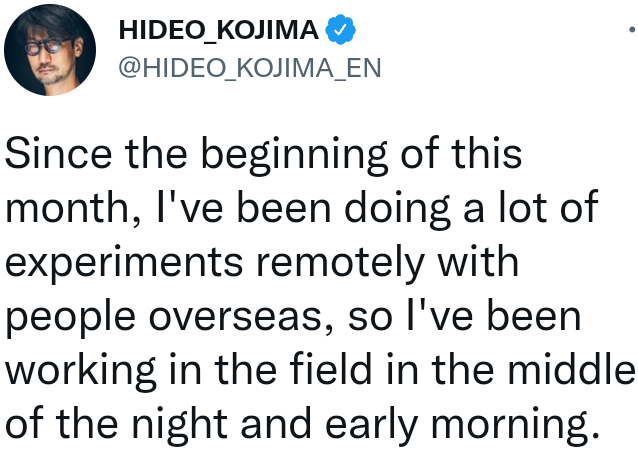Click the word "people" in the tweet
638x450 pixels.
click(70, 319)
